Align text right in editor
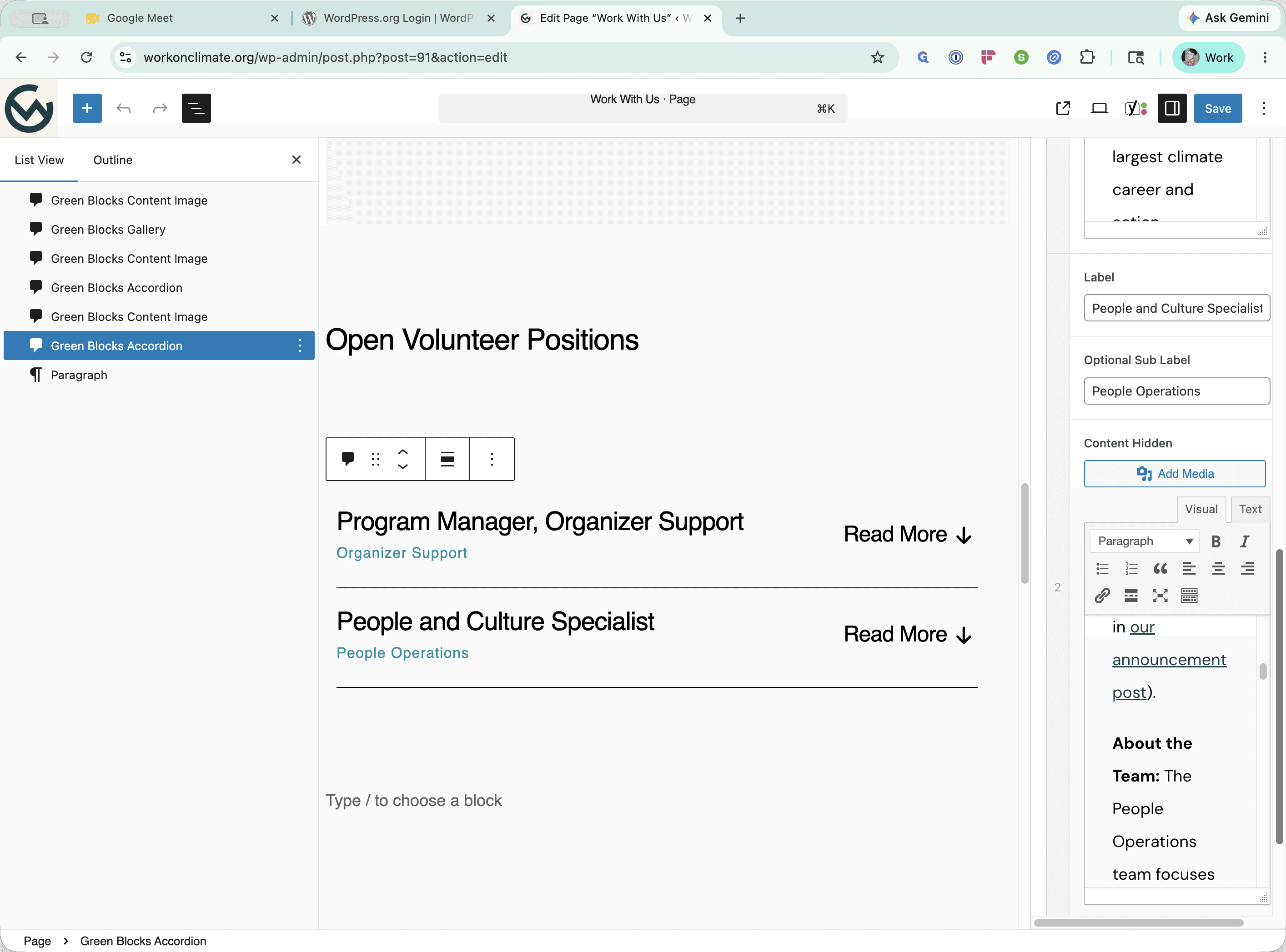This screenshot has width=1286, height=952. pos(1247,569)
